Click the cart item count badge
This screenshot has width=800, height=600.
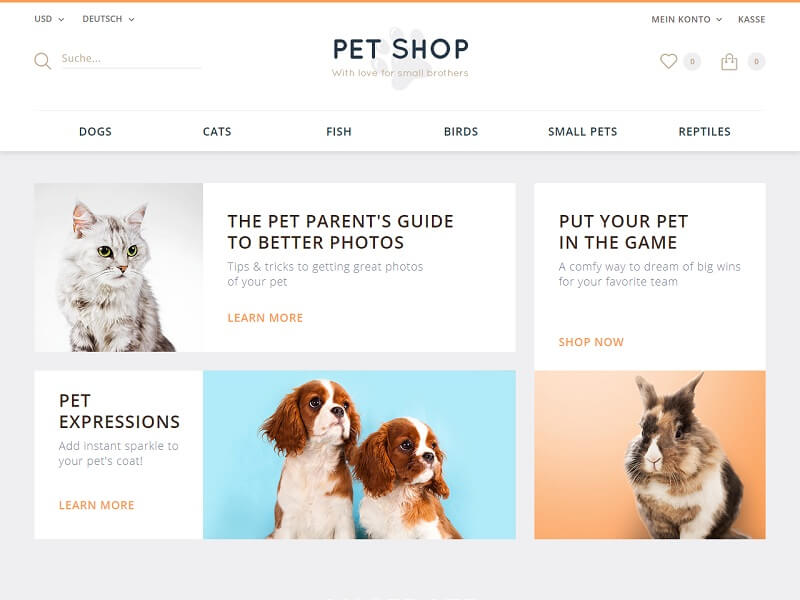[756, 61]
